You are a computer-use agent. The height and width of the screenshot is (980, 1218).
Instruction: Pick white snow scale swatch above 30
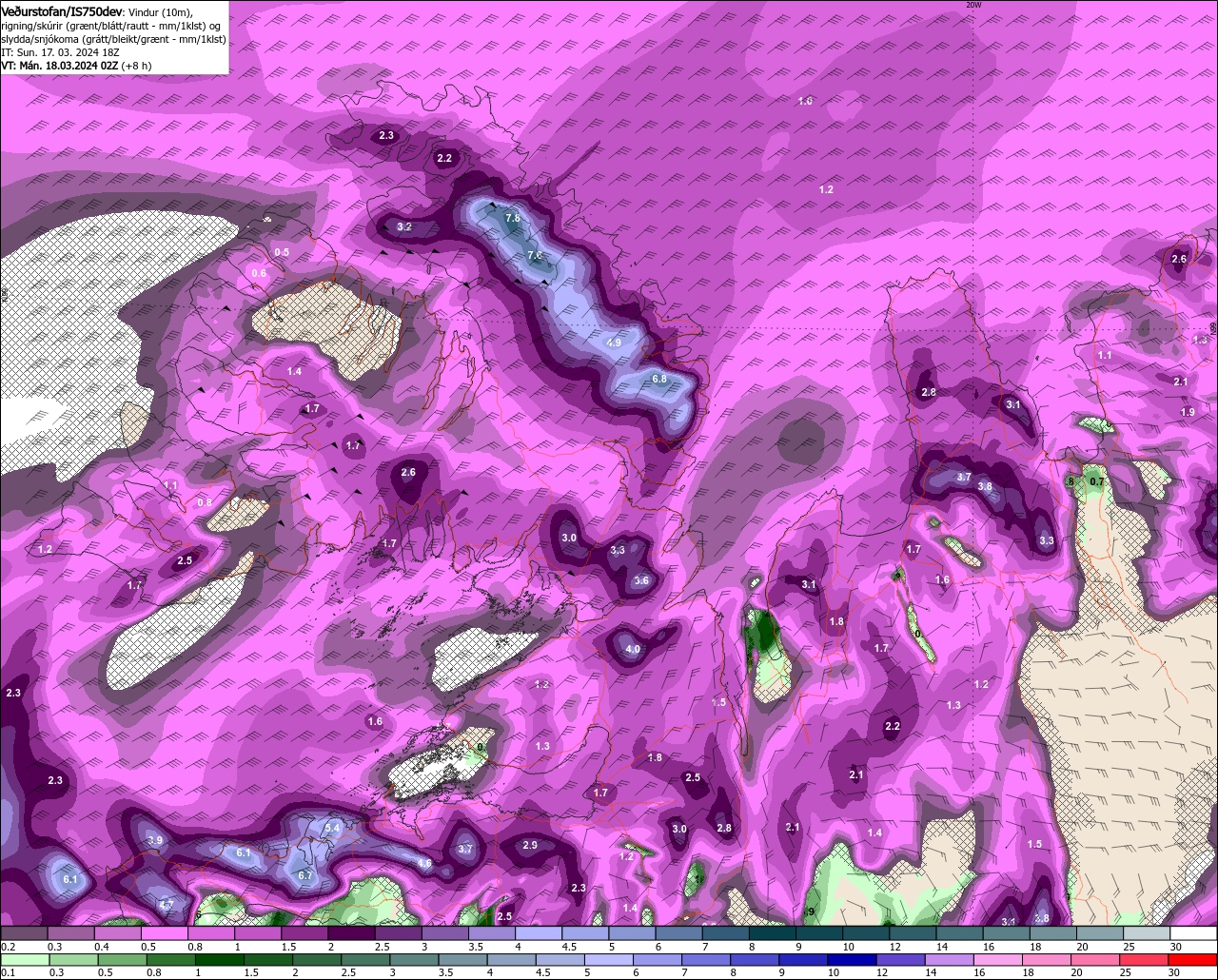1194,932
